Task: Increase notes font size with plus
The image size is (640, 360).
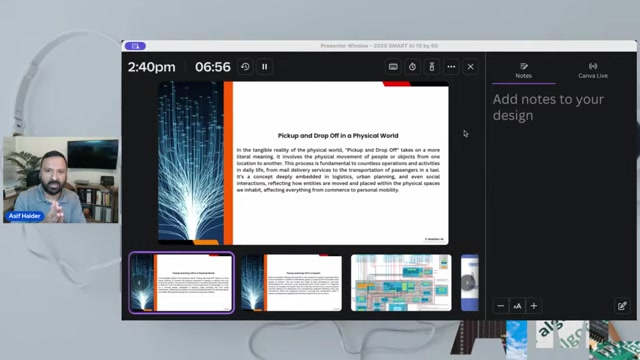Action: tap(534, 306)
